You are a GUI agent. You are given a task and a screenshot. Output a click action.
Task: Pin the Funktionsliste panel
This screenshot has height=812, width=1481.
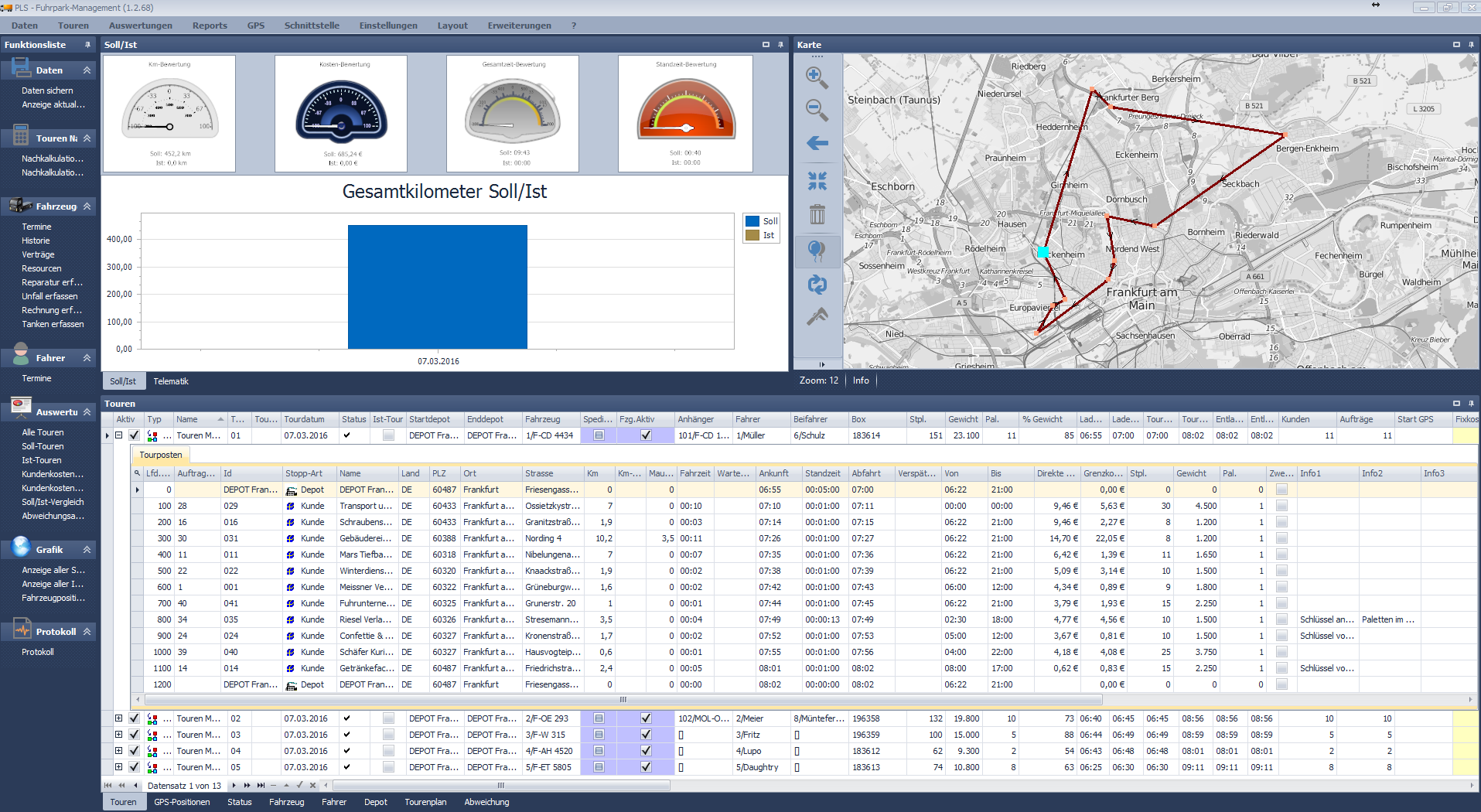click(x=87, y=45)
